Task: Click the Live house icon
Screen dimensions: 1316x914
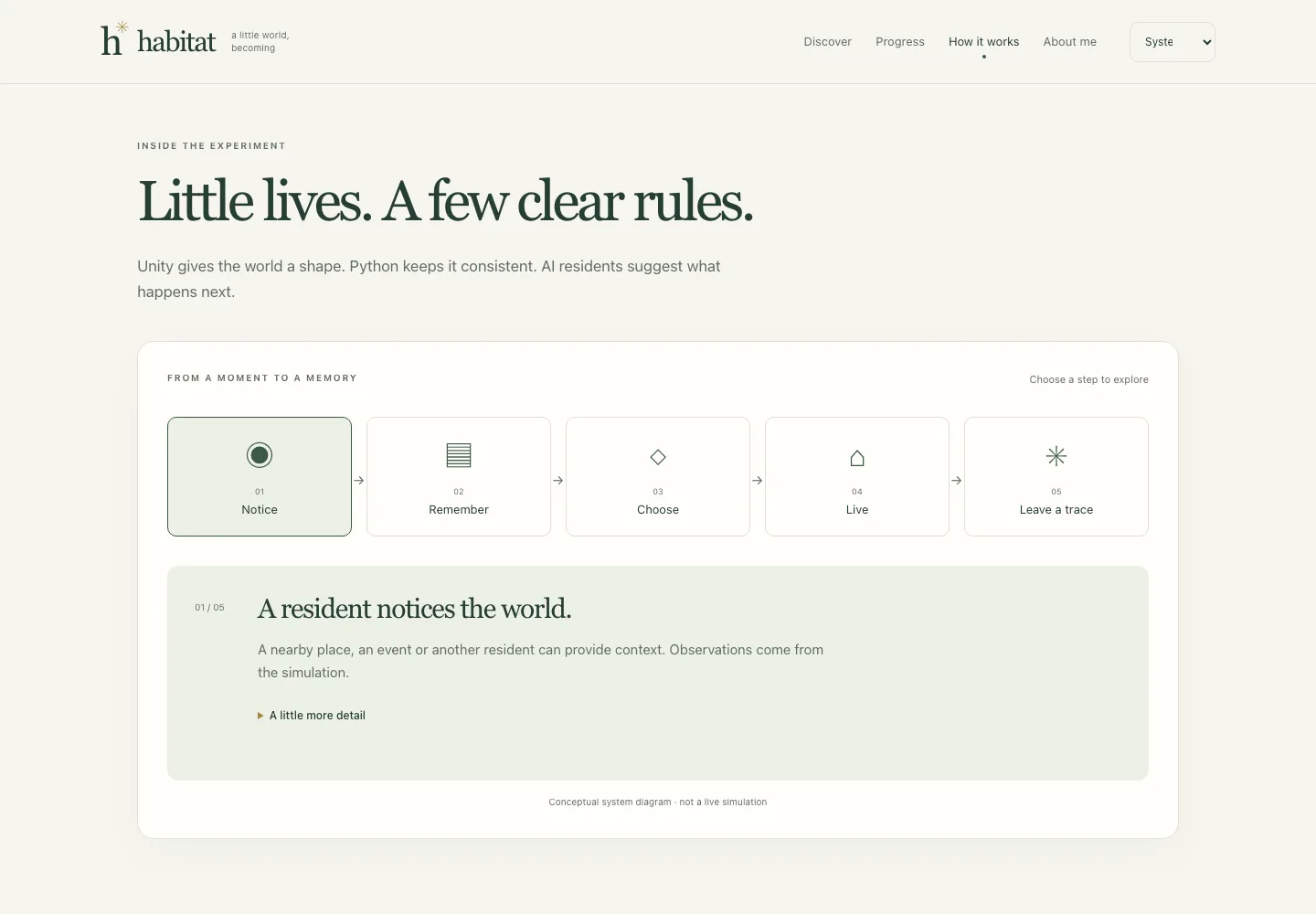Action: point(857,457)
